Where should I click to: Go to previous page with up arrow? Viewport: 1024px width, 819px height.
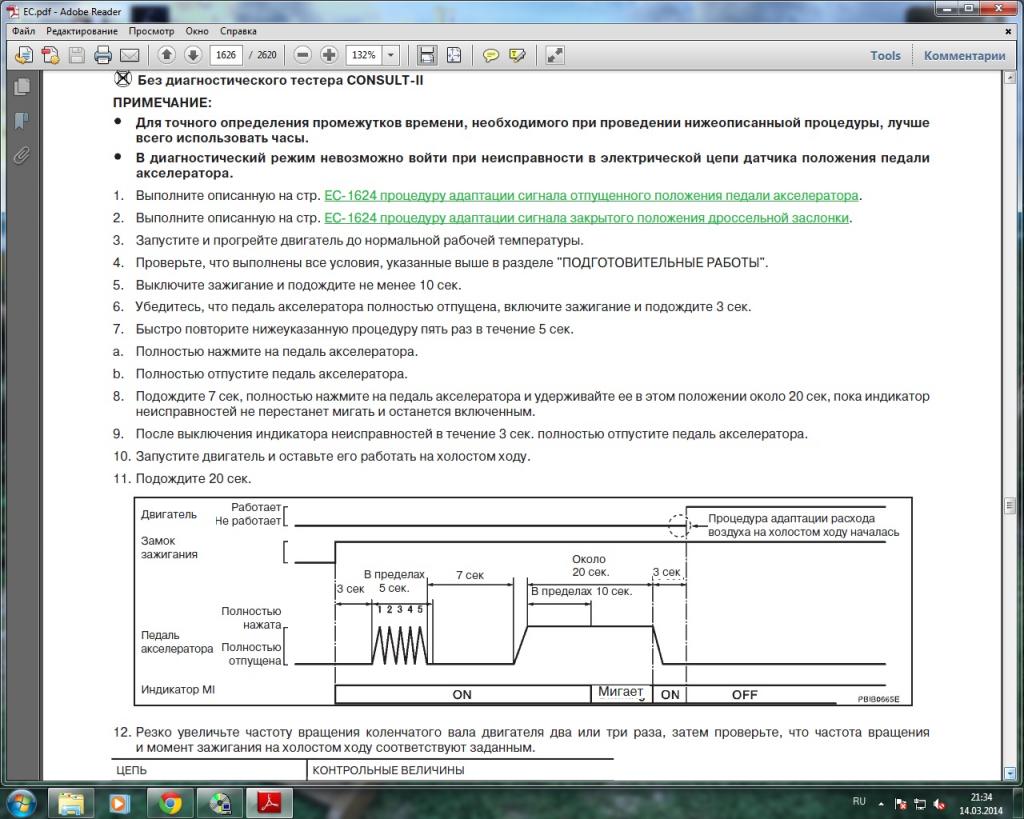click(167, 55)
